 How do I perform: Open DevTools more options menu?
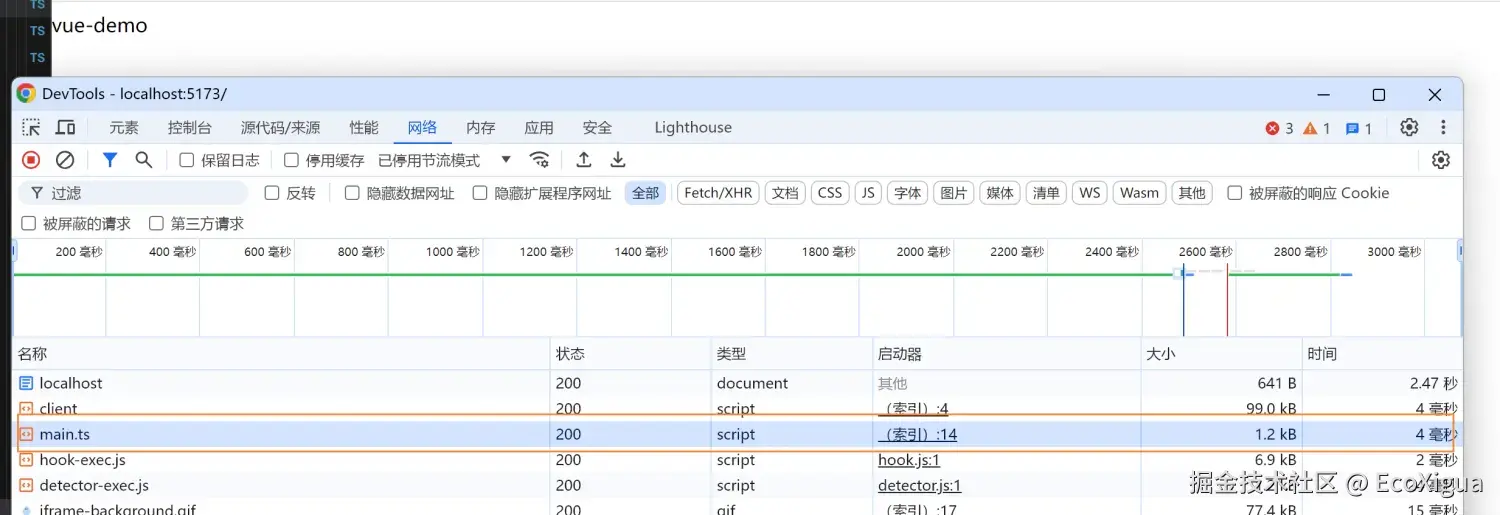tap(1443, 127)
